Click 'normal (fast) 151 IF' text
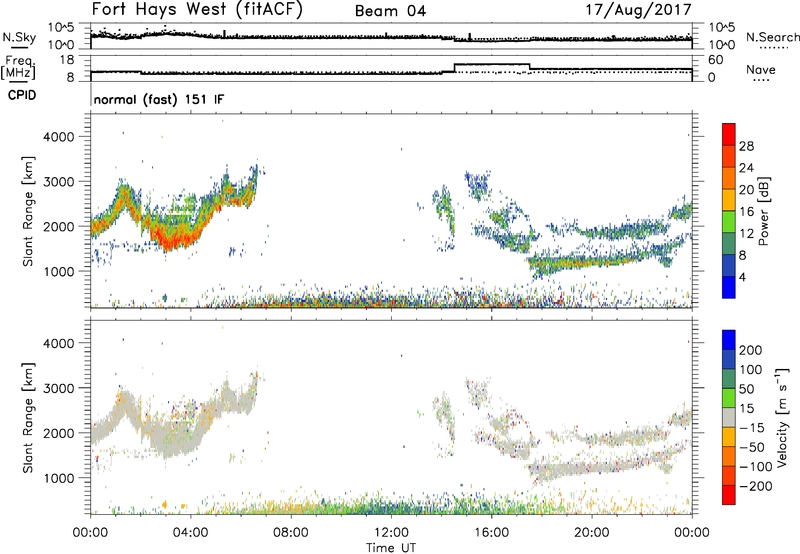 point(159,99)
